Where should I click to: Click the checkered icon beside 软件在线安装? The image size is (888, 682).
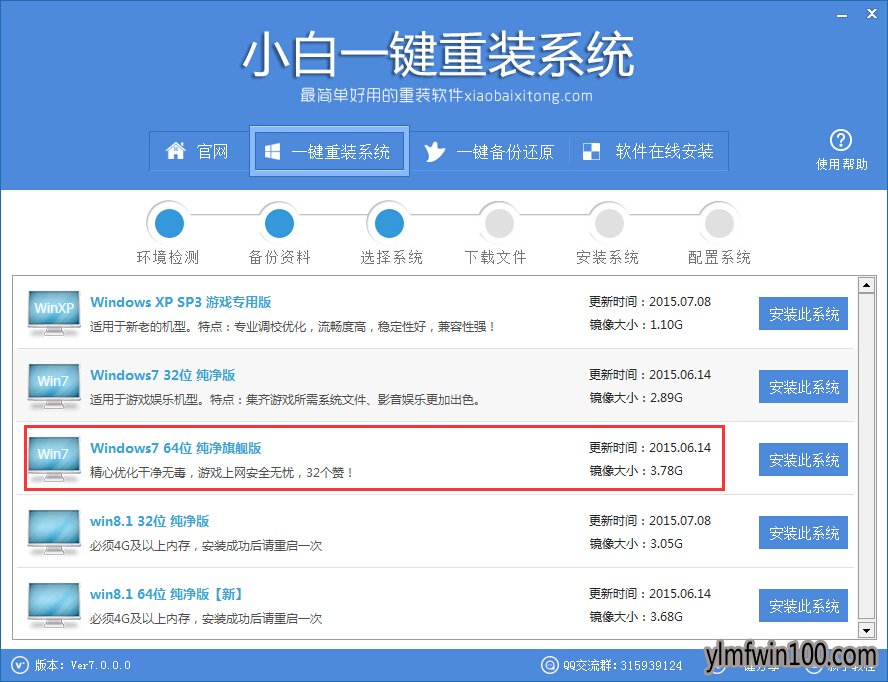click(x=591, y=151)
